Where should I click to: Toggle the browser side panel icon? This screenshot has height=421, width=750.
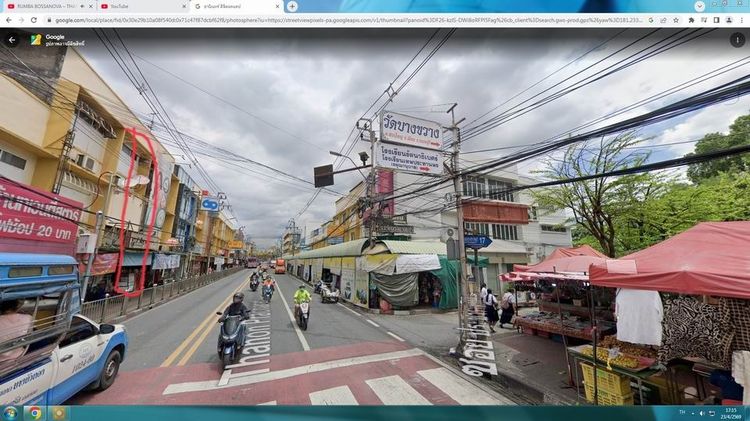[716, 20]
